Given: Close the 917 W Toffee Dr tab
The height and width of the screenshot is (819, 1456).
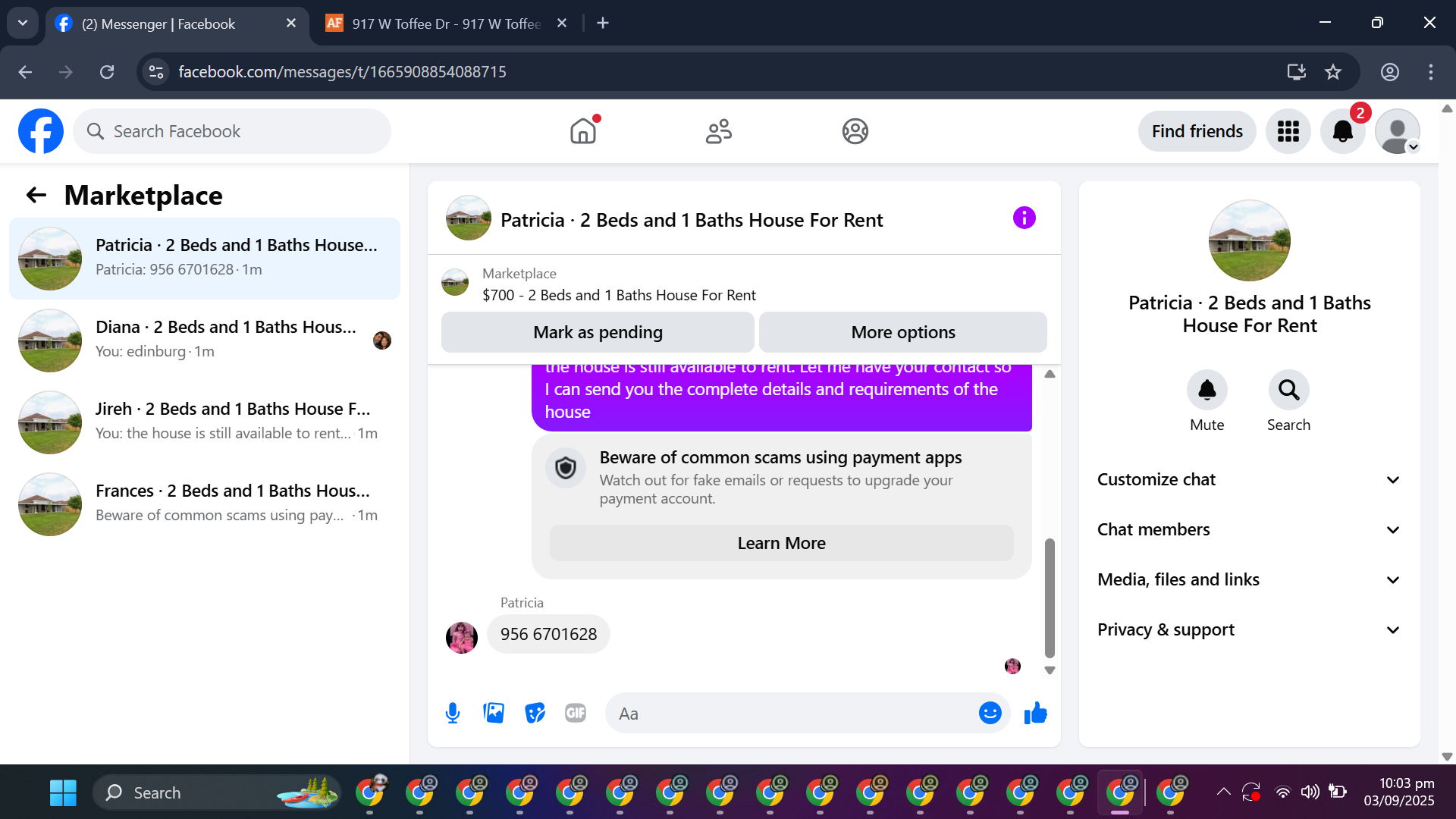Looking at the screenshot, I should coord(562,24).
